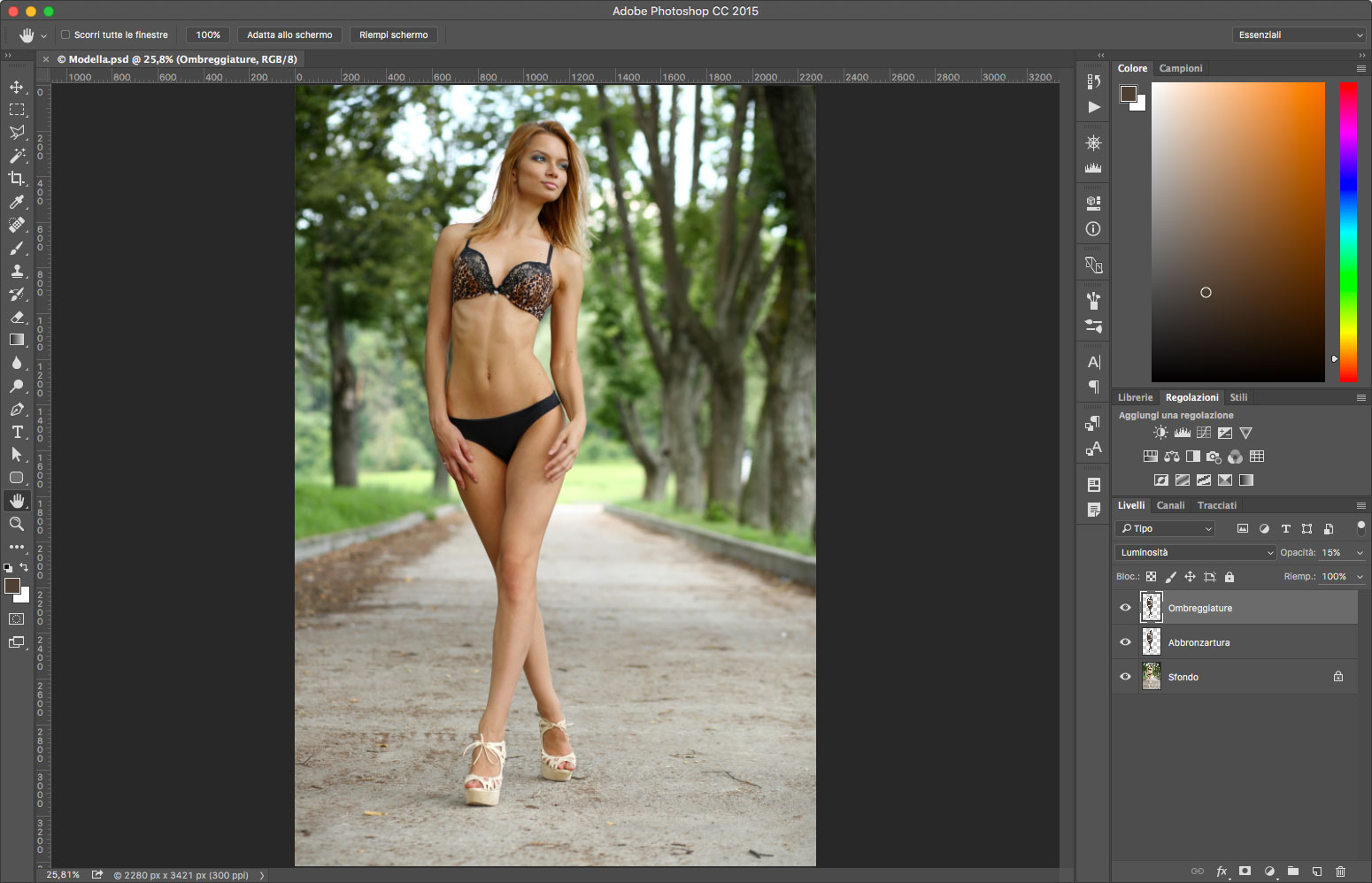
Task: Select the Dodge tool
Action: (17, 386)
